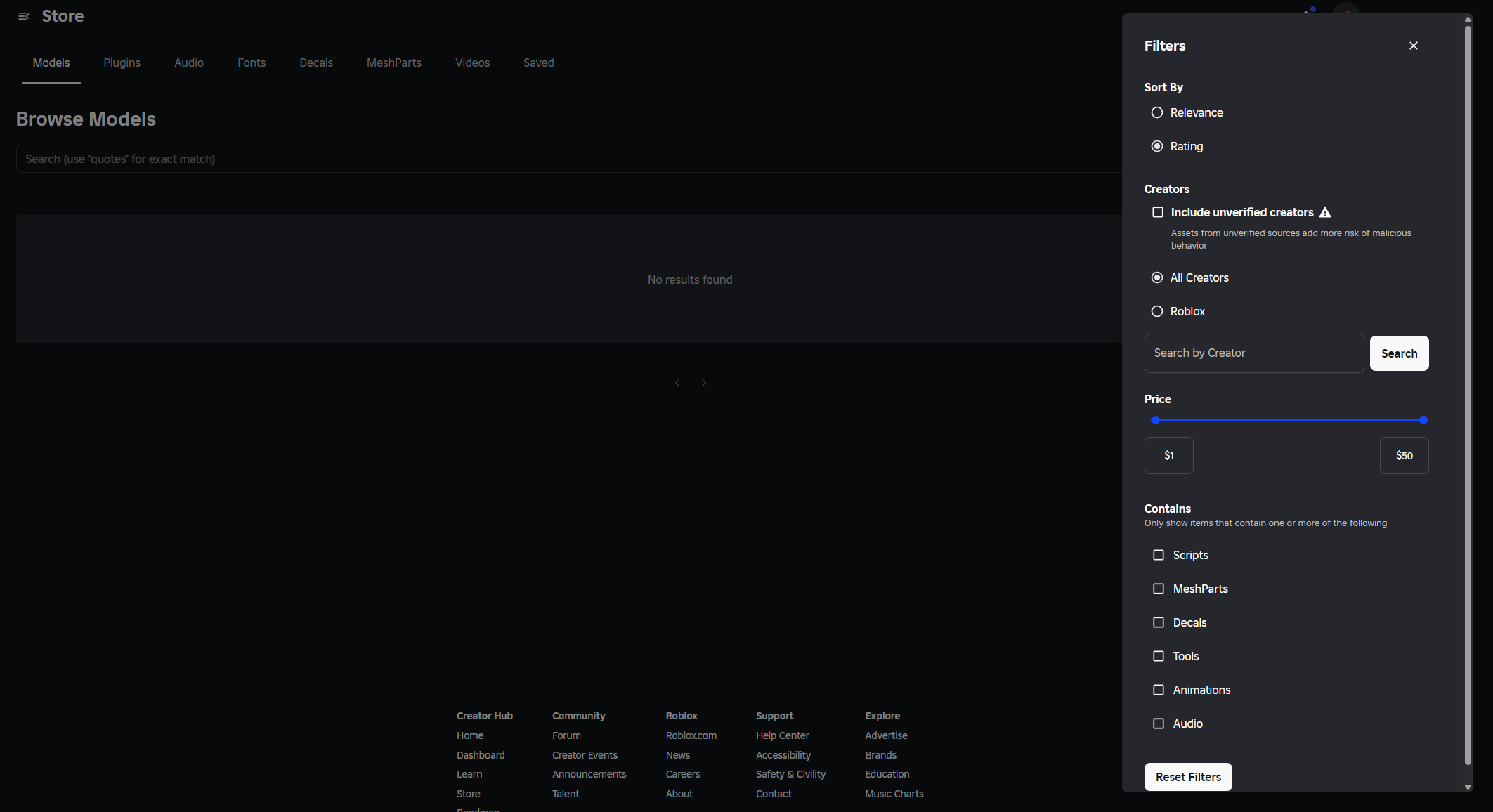Go to next results page arrow
1493x812 pixels.
pos(704,383)
